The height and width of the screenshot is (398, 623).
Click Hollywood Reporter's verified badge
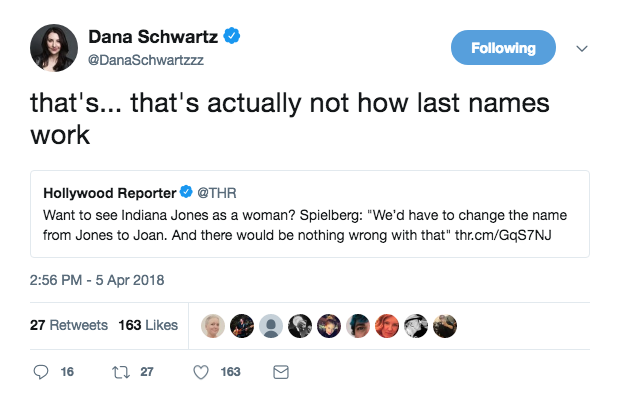186,192
